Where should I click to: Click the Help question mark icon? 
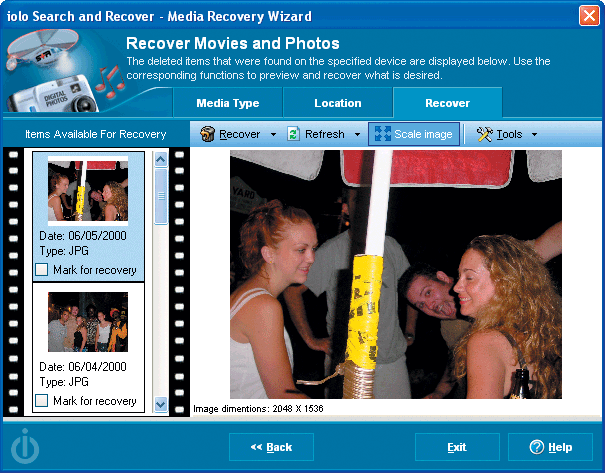(536, 447)
